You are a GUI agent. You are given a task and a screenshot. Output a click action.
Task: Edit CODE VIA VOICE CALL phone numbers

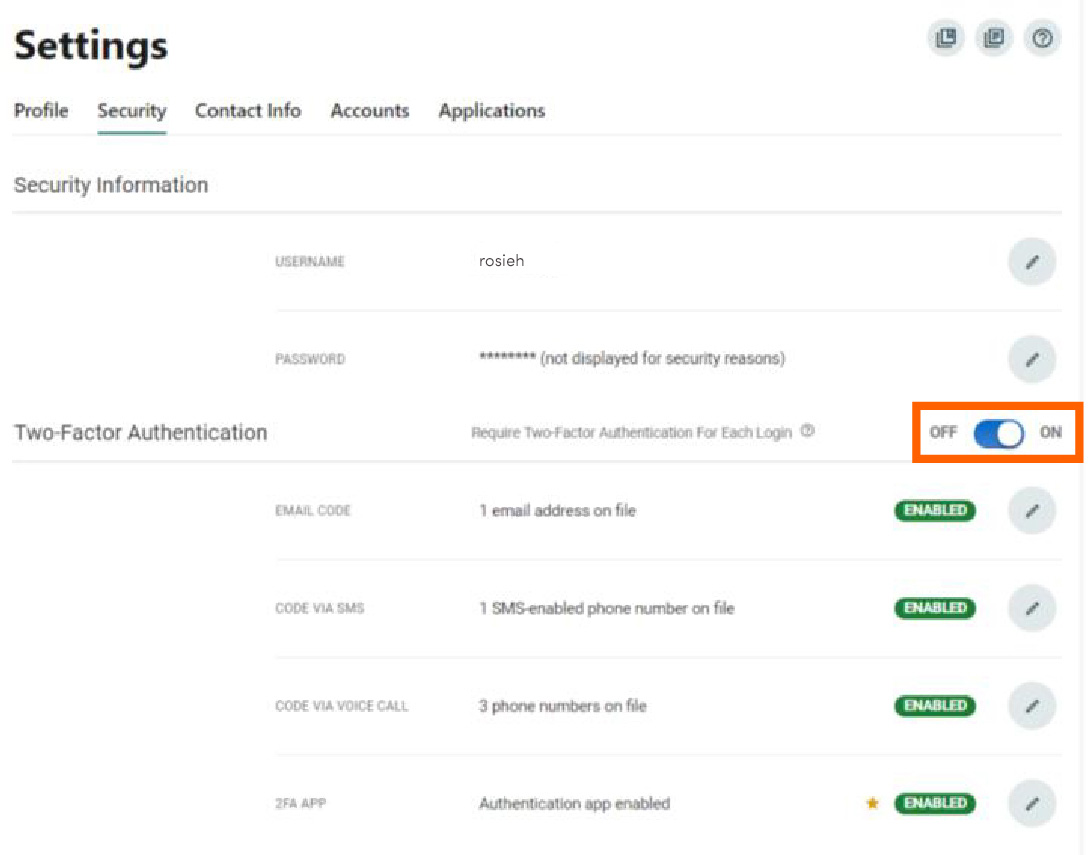click(x=1032, y=706)
